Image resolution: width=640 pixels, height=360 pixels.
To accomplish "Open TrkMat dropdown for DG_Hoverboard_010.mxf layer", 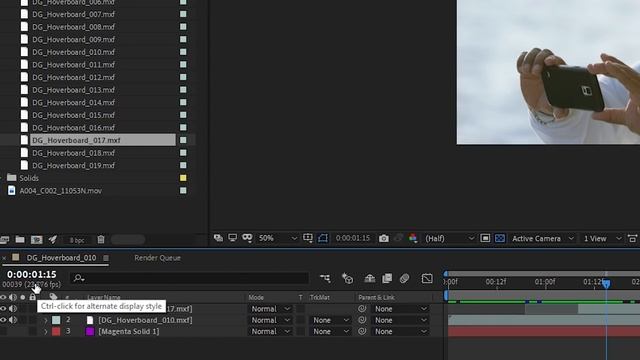I will pos(330,320).
